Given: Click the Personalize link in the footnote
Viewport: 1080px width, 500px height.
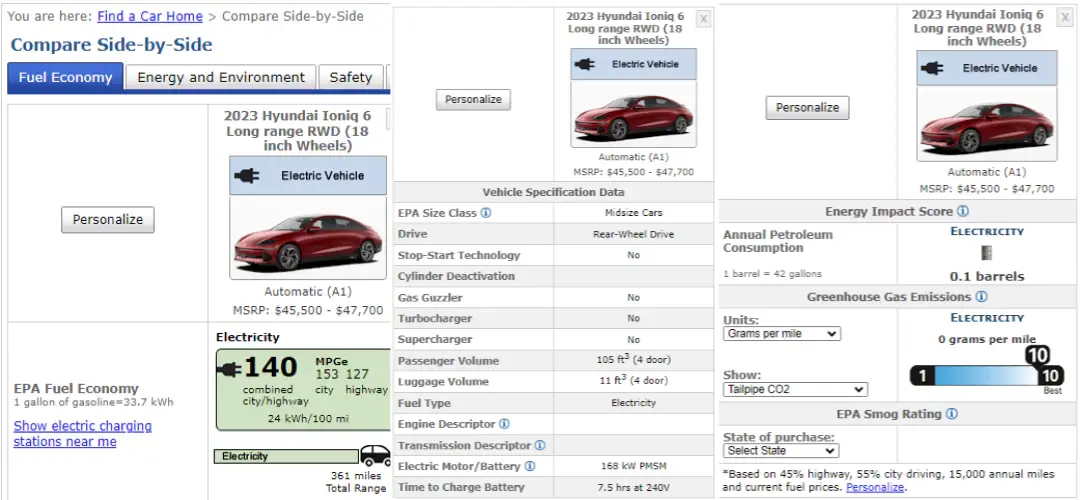Looking at the screenshot, I should coord(875,487).
